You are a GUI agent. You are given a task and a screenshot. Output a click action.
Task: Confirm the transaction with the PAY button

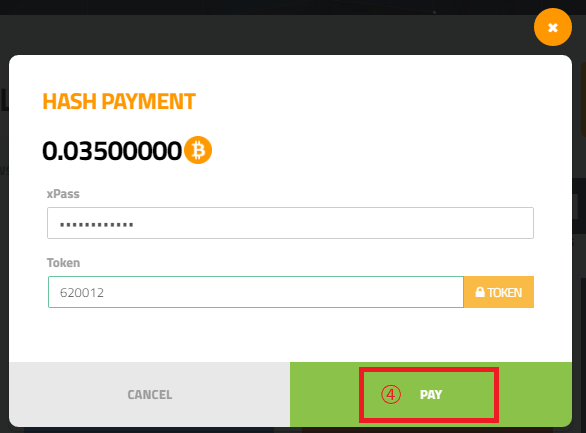tap(431, 395)
